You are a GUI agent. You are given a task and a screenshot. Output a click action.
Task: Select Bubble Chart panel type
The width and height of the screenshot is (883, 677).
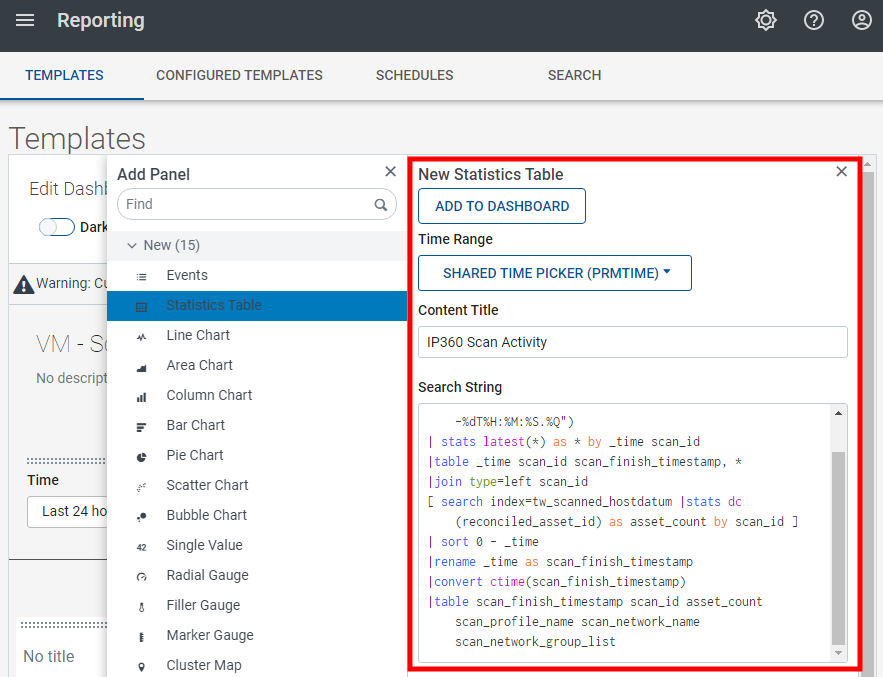pyautogui.click(x=257, y=515)
